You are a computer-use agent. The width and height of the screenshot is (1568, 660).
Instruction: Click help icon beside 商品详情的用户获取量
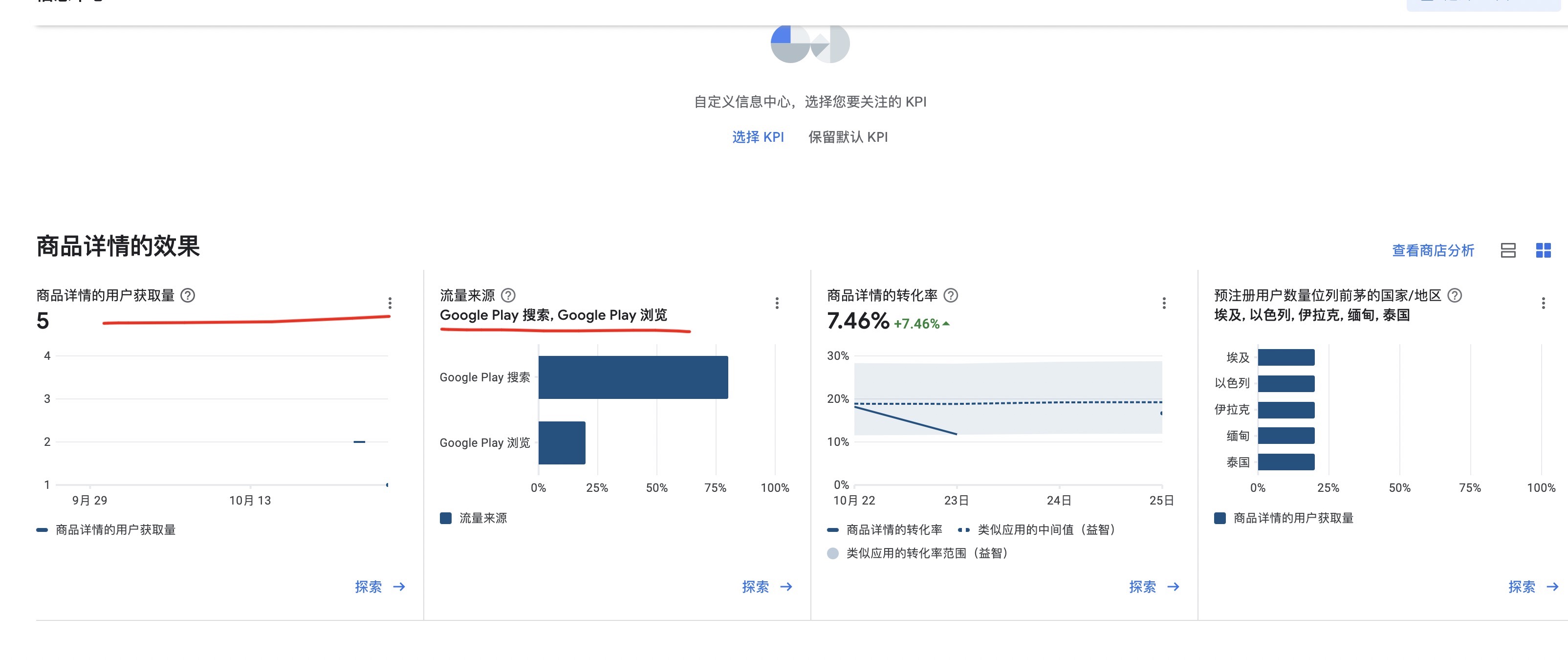pyautogui.click(x=188, y=295)
